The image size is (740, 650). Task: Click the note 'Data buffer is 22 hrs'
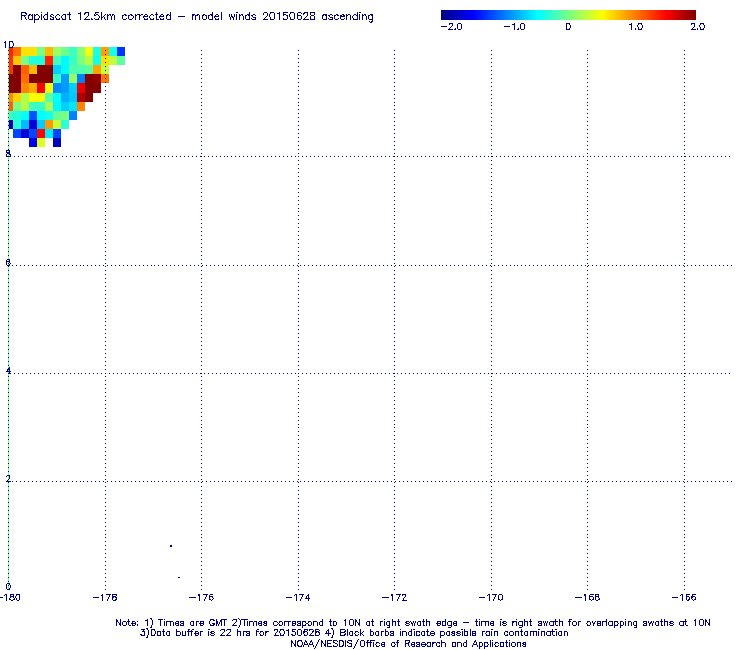[x=201, y=633]
